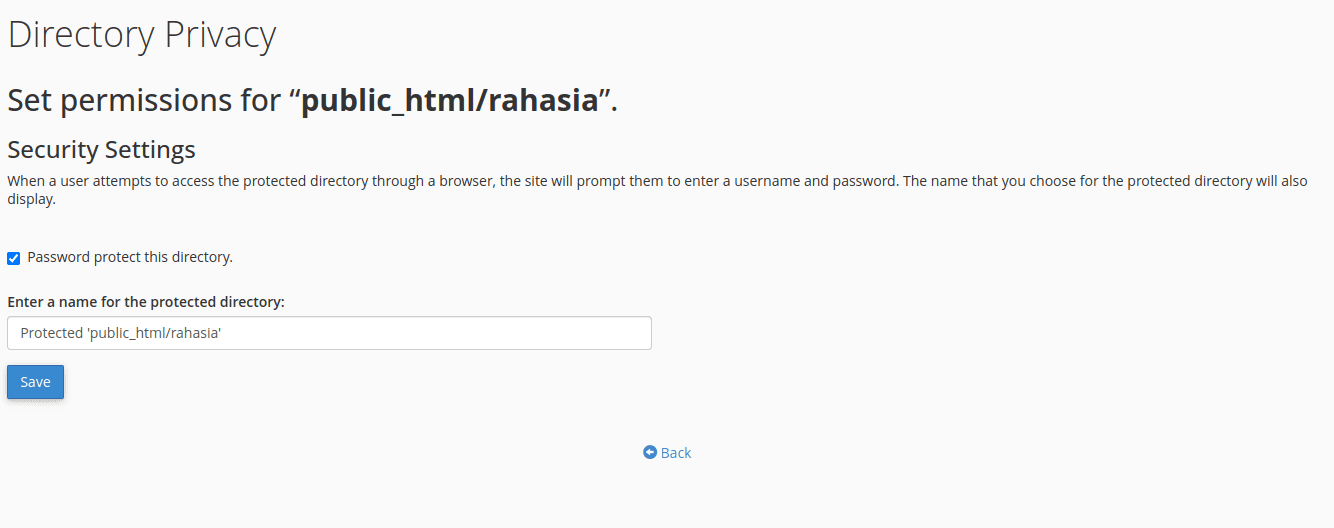Click the 'Enter a name for the protected directory:' label

point(146,301)
